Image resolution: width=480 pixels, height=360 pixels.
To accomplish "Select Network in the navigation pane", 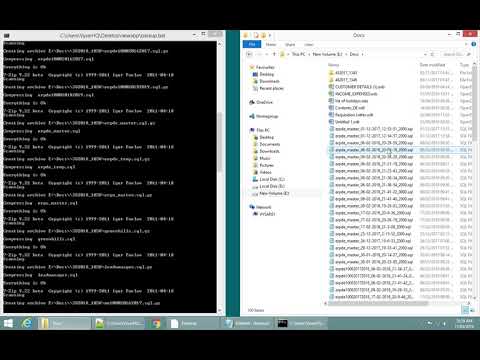I will [x=263, y=207].
